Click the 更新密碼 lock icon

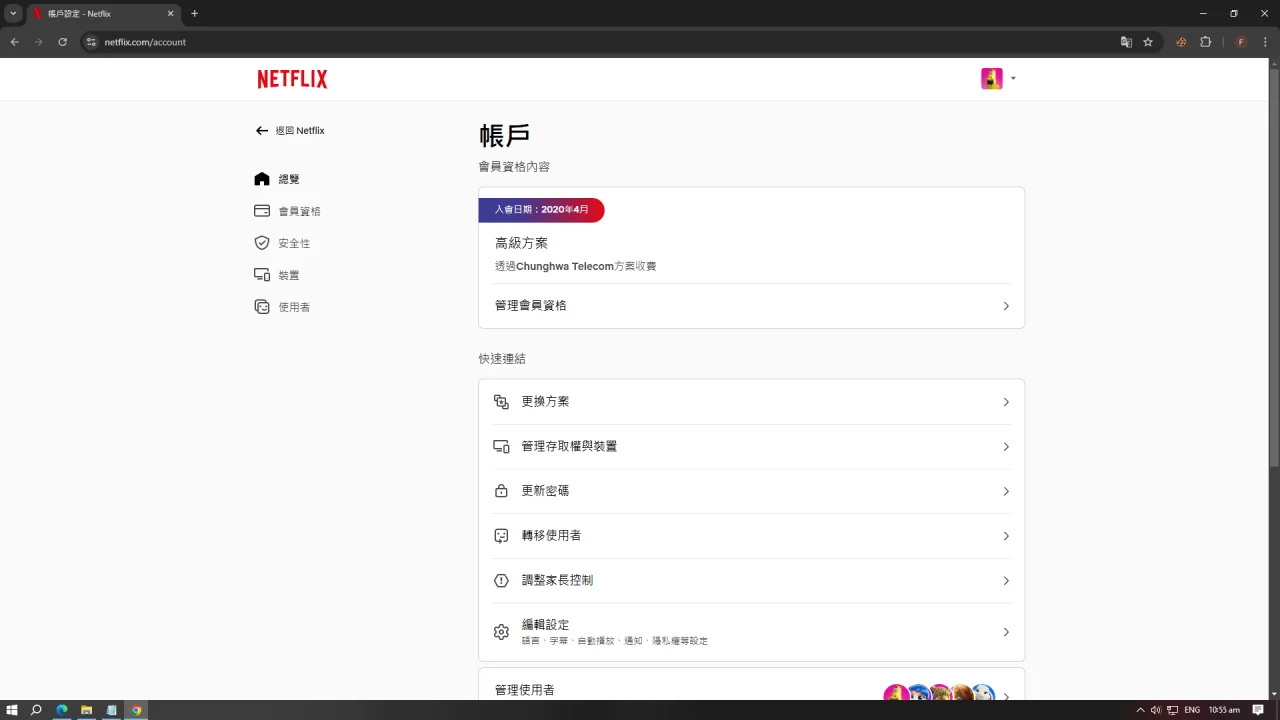click(x=502, y=491)
